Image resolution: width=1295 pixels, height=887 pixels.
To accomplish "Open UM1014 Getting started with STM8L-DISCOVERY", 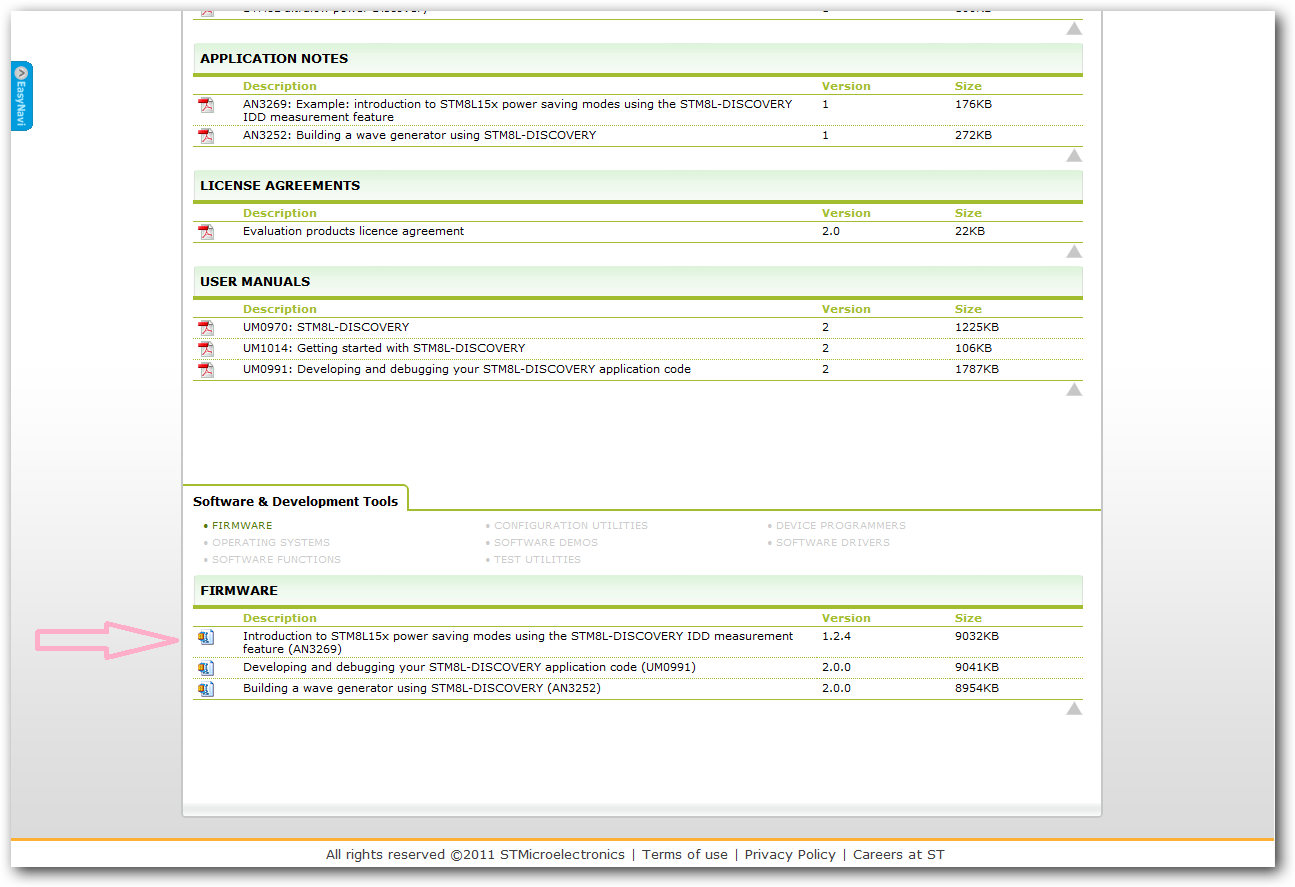I will pyautogui.click(x=384, y=348).
